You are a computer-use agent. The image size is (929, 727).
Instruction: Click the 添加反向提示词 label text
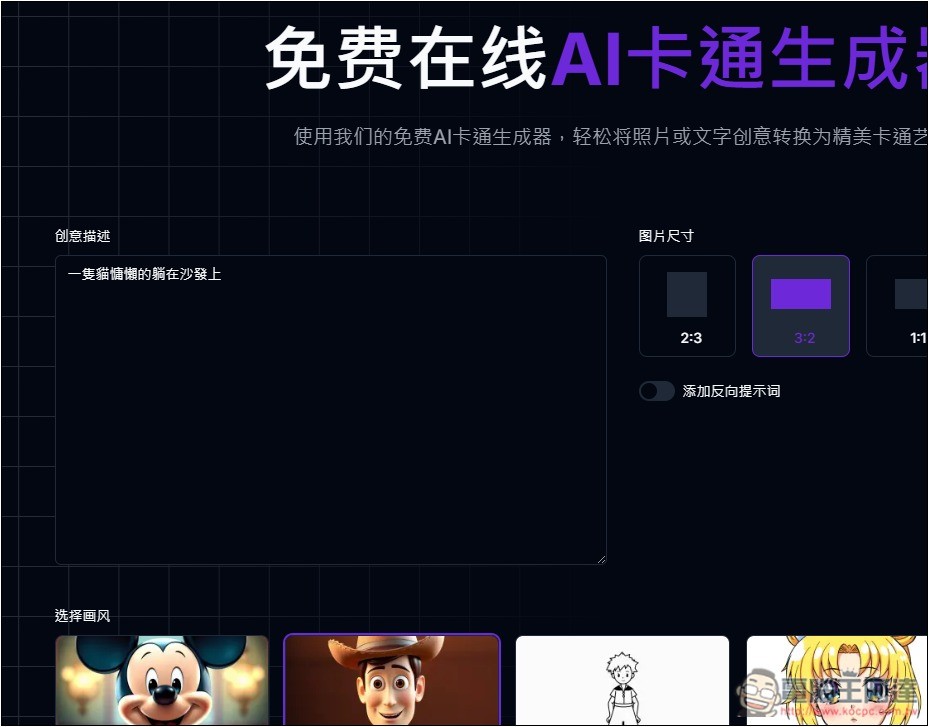pos(731,391)
